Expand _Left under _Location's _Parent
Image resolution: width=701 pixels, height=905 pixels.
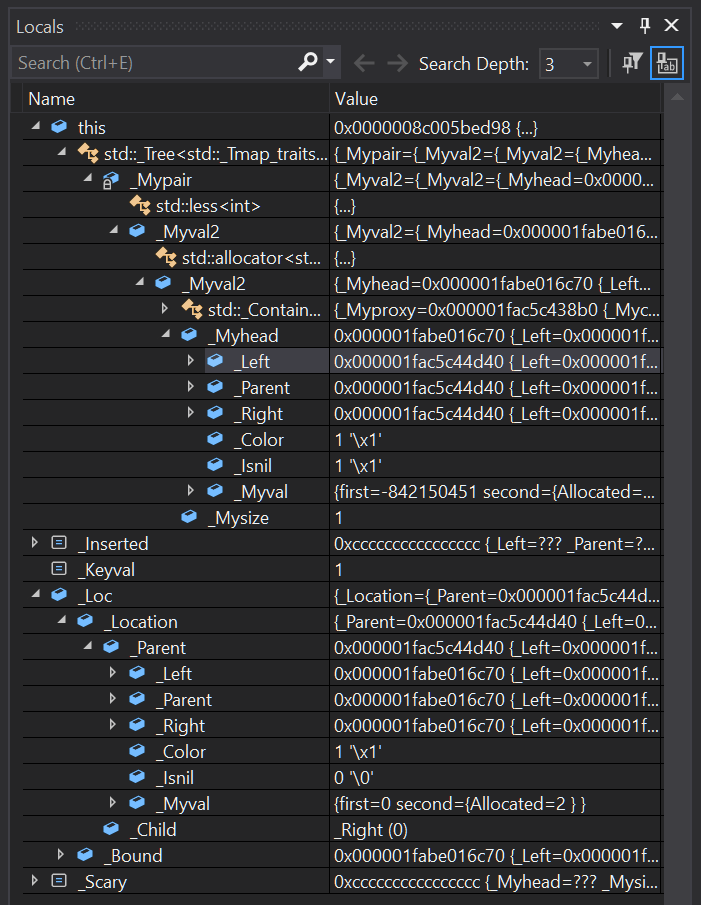[113, 672]
